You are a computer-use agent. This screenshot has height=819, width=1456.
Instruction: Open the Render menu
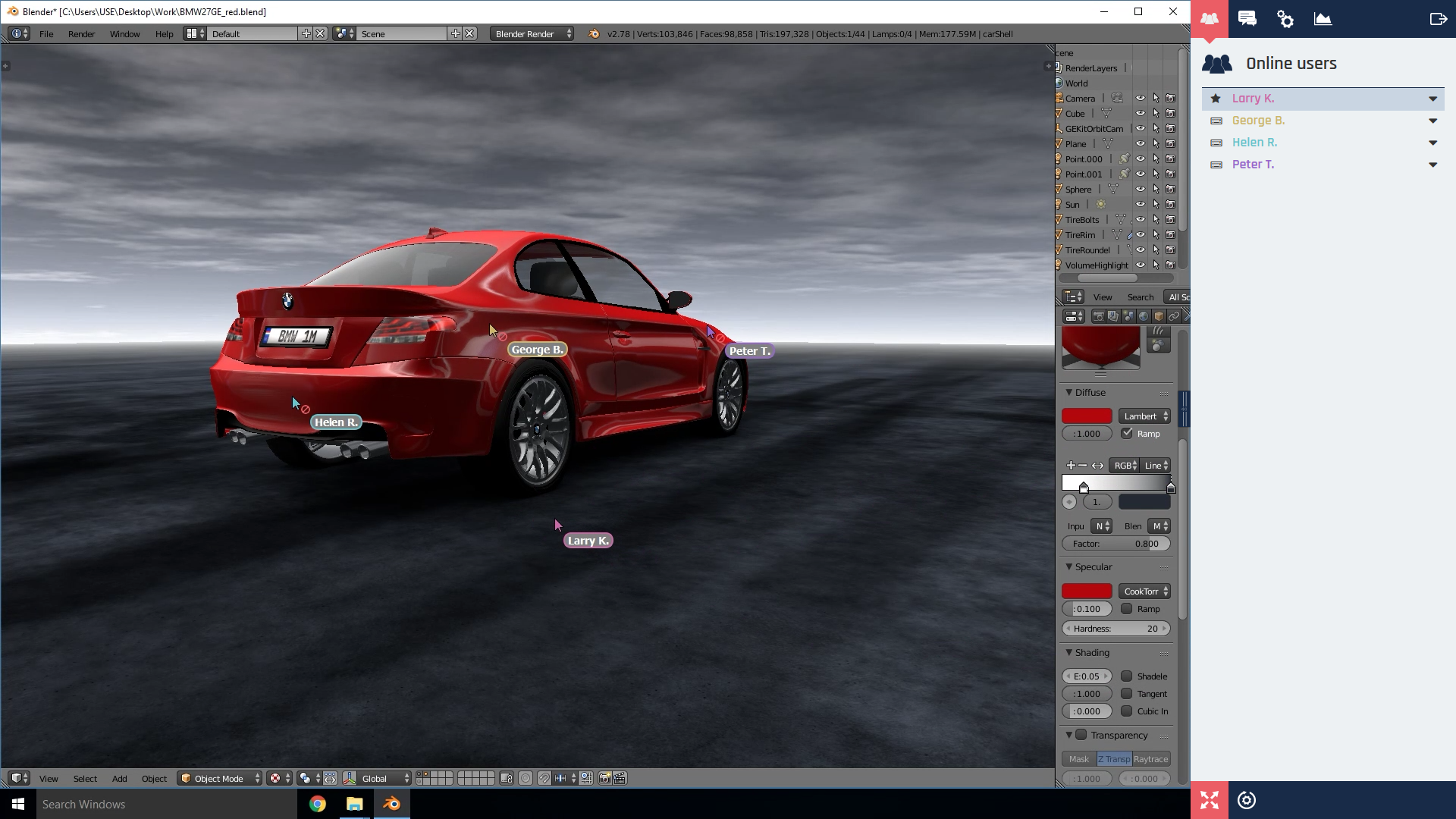(81, 33)
